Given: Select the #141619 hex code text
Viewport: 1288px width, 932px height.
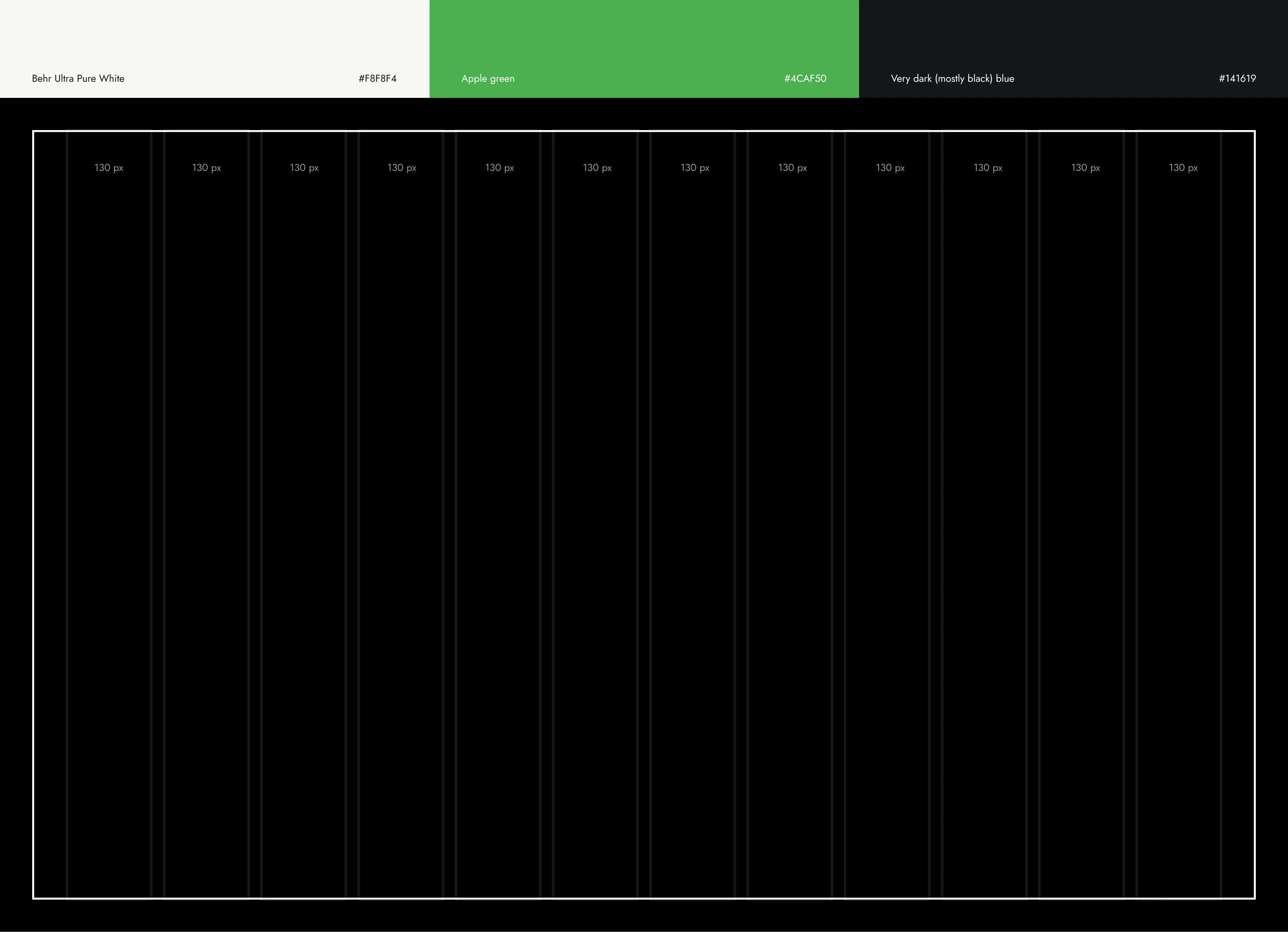Looking at the screenshot, I should point(1237,79).
